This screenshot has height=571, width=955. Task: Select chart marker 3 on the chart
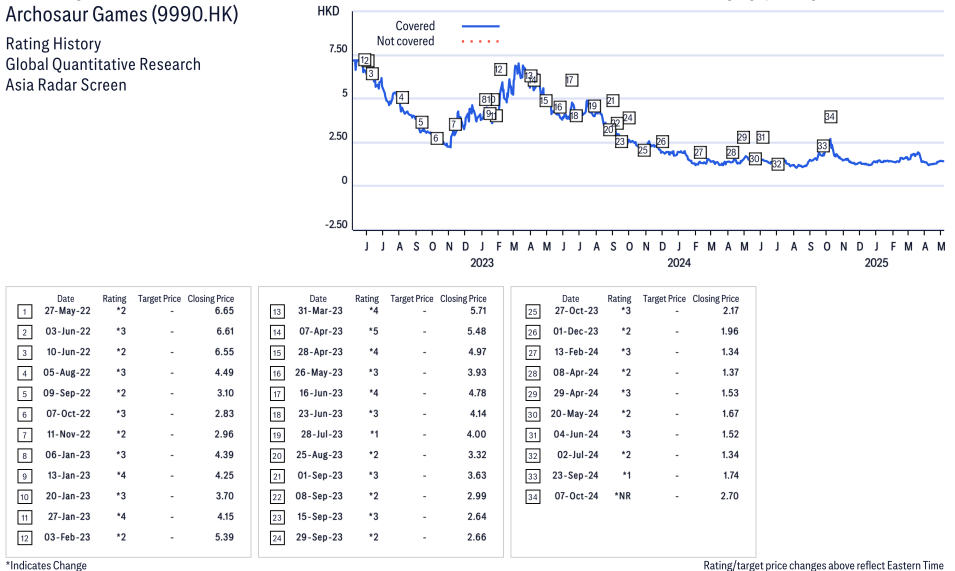click(x=372, y=74)
